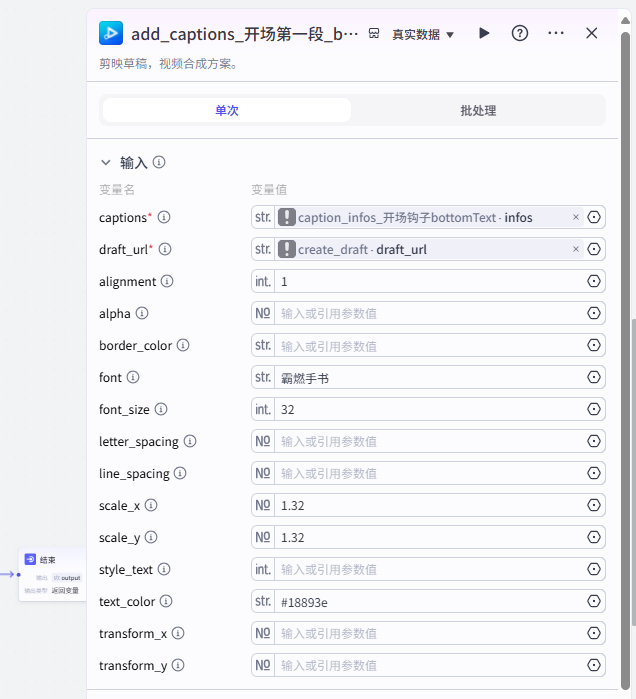Show info tooltip for letter_spacing

click(x=190, y=441)
